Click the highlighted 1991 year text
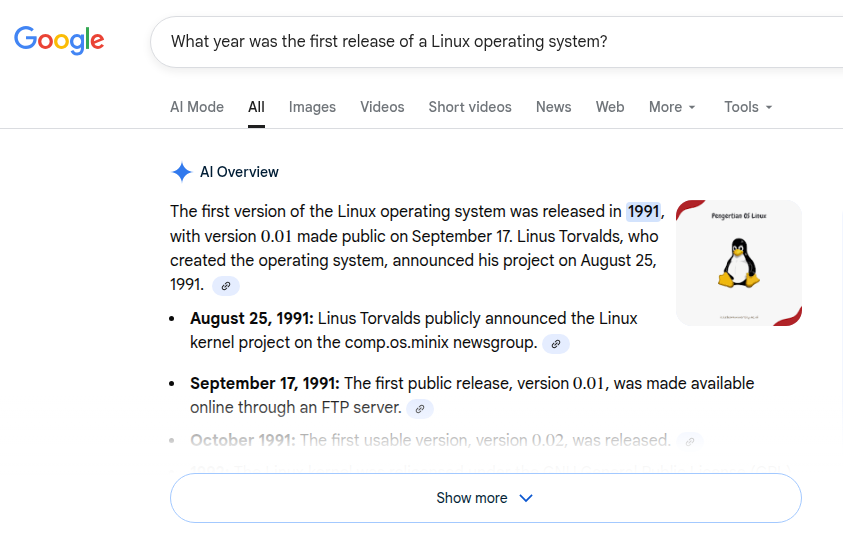This screenshot has height=537, width=843. coord(643,211)
